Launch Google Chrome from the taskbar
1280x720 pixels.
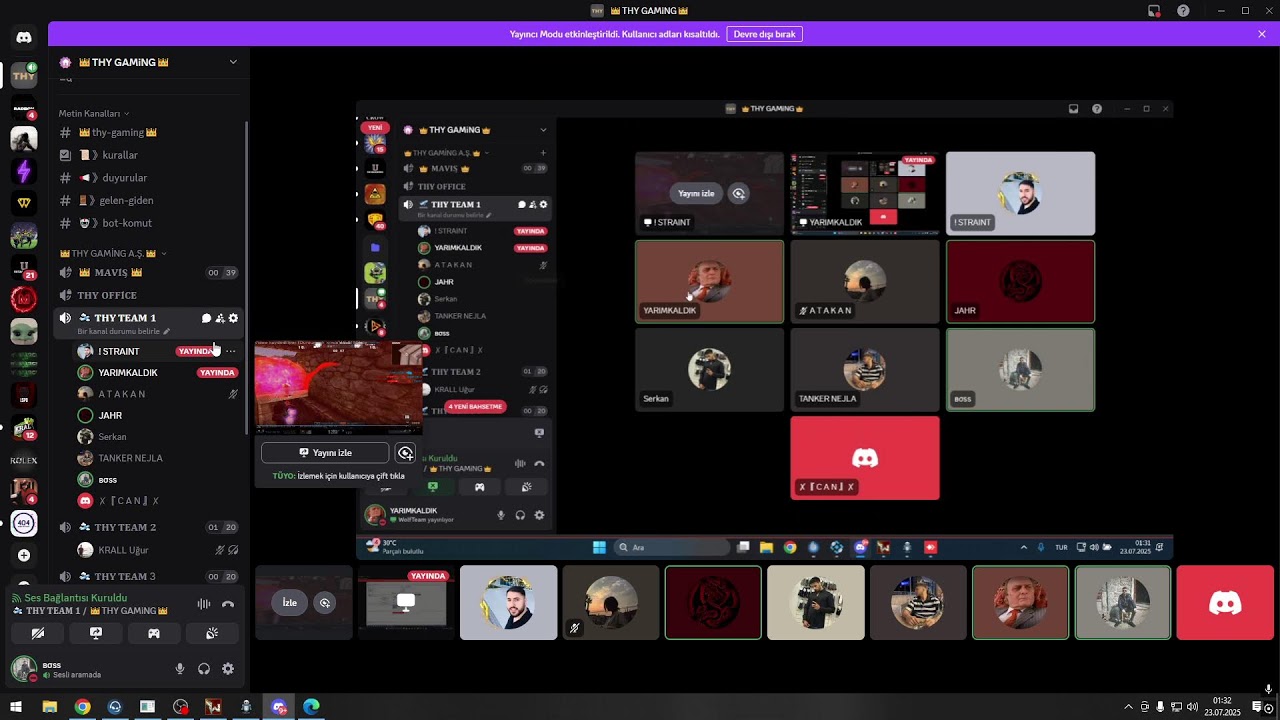82,707
